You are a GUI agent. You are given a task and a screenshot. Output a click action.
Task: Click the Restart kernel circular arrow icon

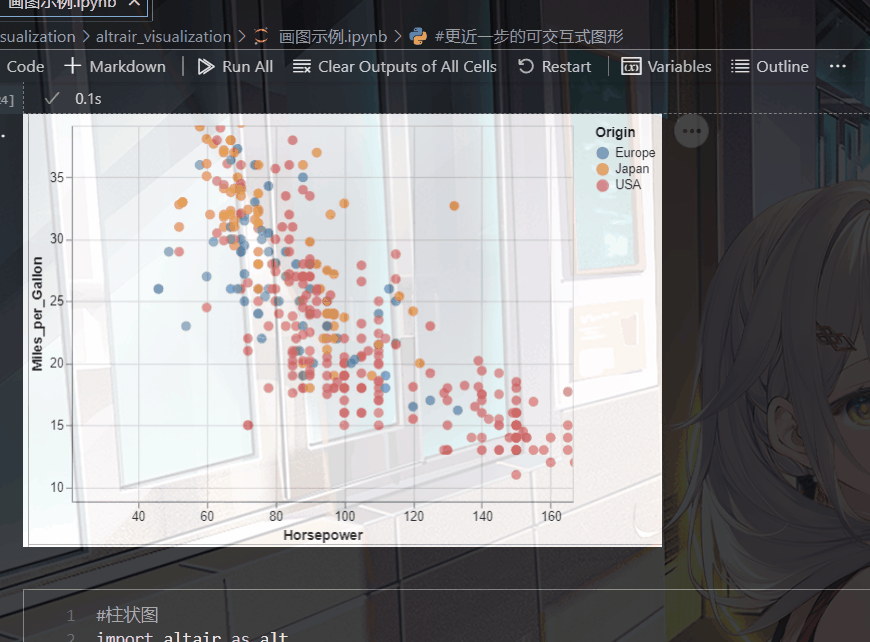(526, 67)
